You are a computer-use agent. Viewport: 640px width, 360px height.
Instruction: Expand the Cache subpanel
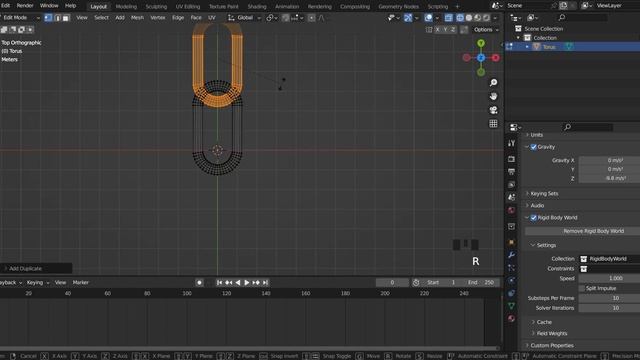(x=544, y=322)
